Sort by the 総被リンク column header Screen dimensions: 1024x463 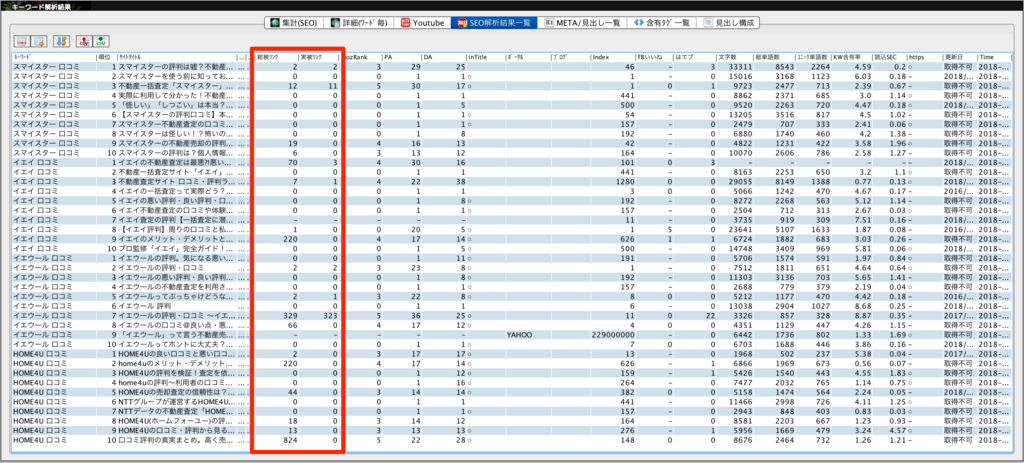[x=276, y=57]
